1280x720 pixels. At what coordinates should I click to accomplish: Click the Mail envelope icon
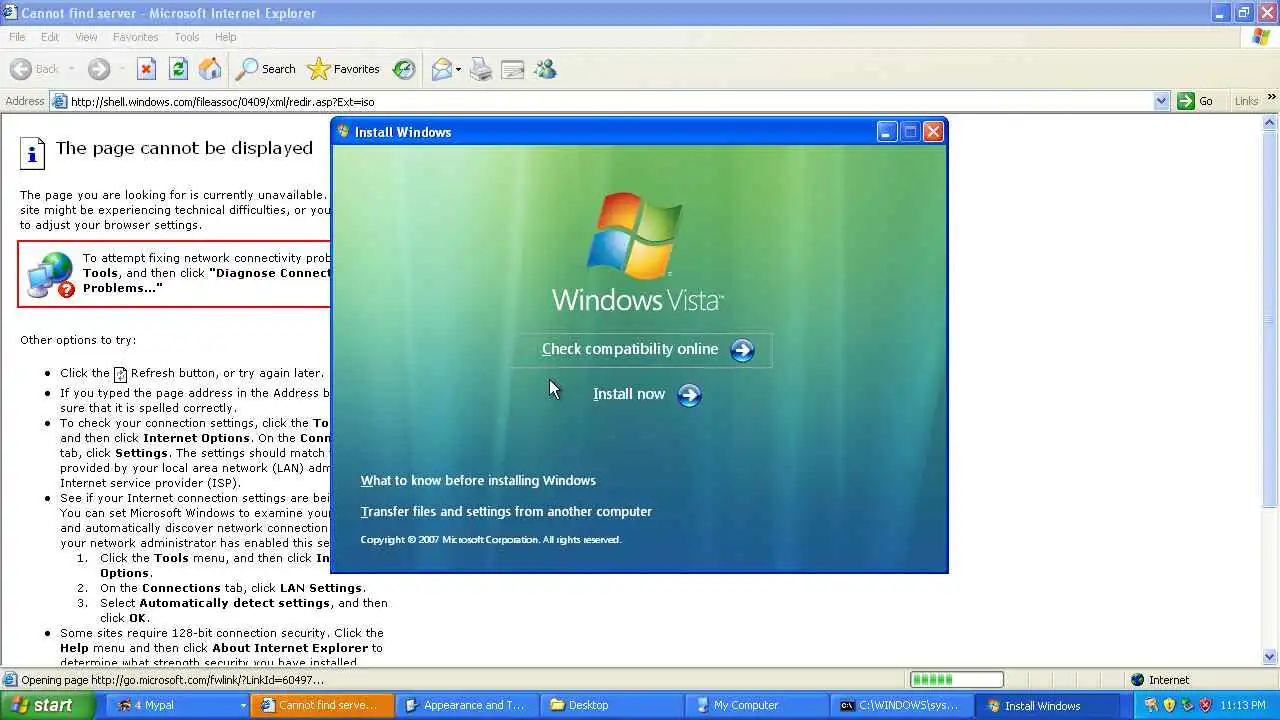(x=441, y=69)
